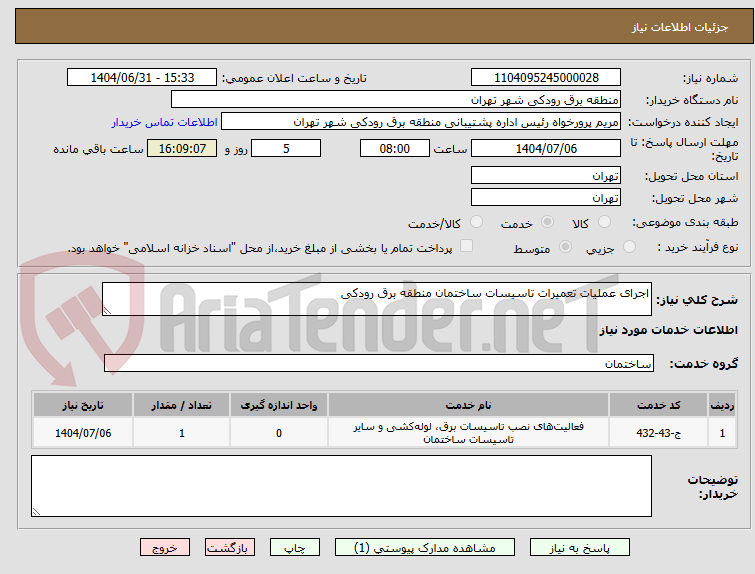This screenshot has width=755, height=574.
Task: Click the واحد اندازه گیری column header
Action: [x=279, y=405]
